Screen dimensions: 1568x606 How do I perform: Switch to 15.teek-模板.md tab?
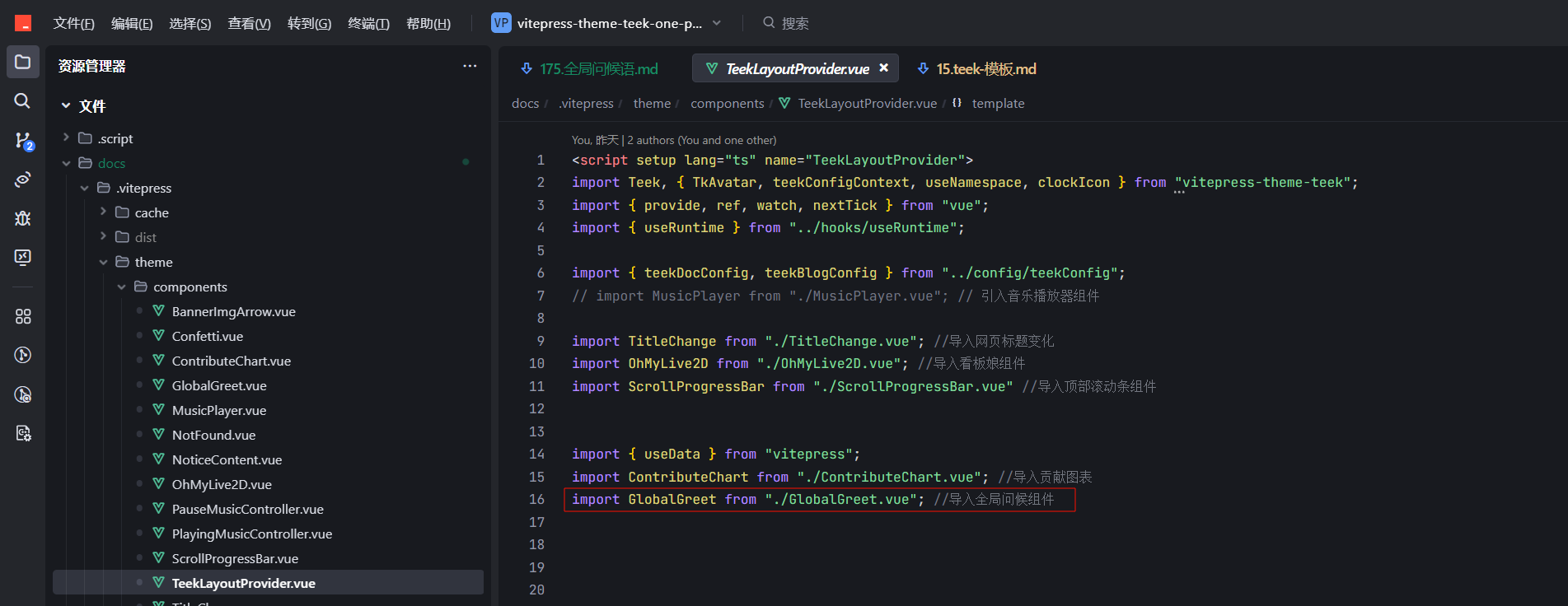976,68
